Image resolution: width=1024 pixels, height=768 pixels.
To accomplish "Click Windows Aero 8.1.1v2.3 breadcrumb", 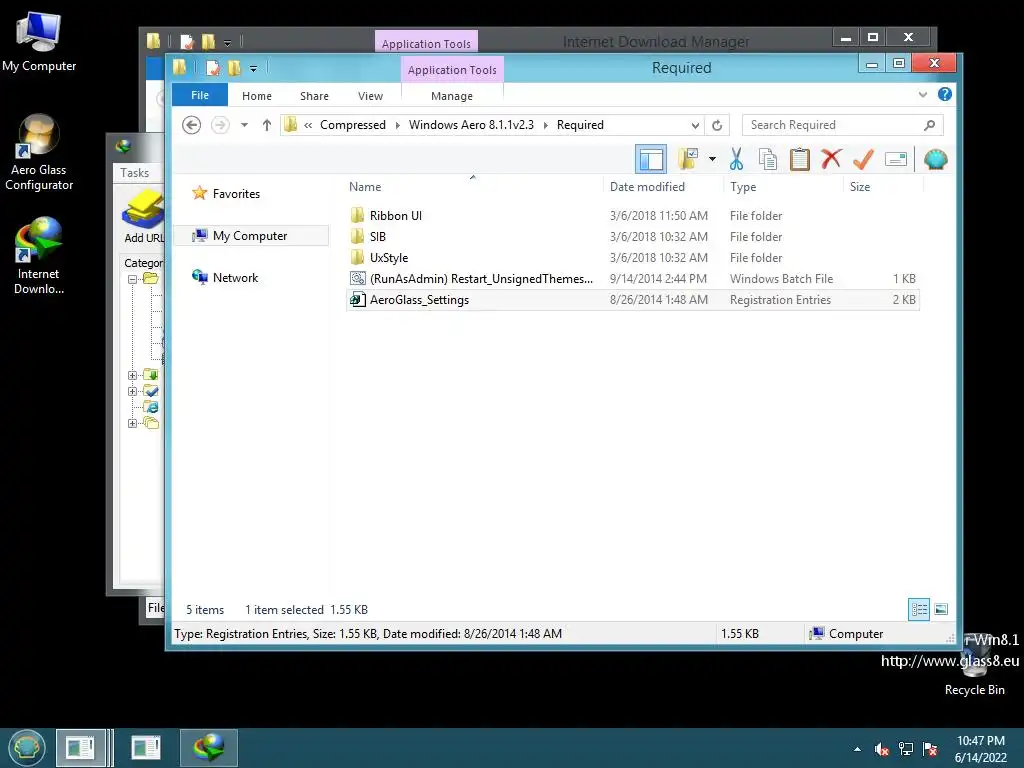I will click(x=472, y=125).
